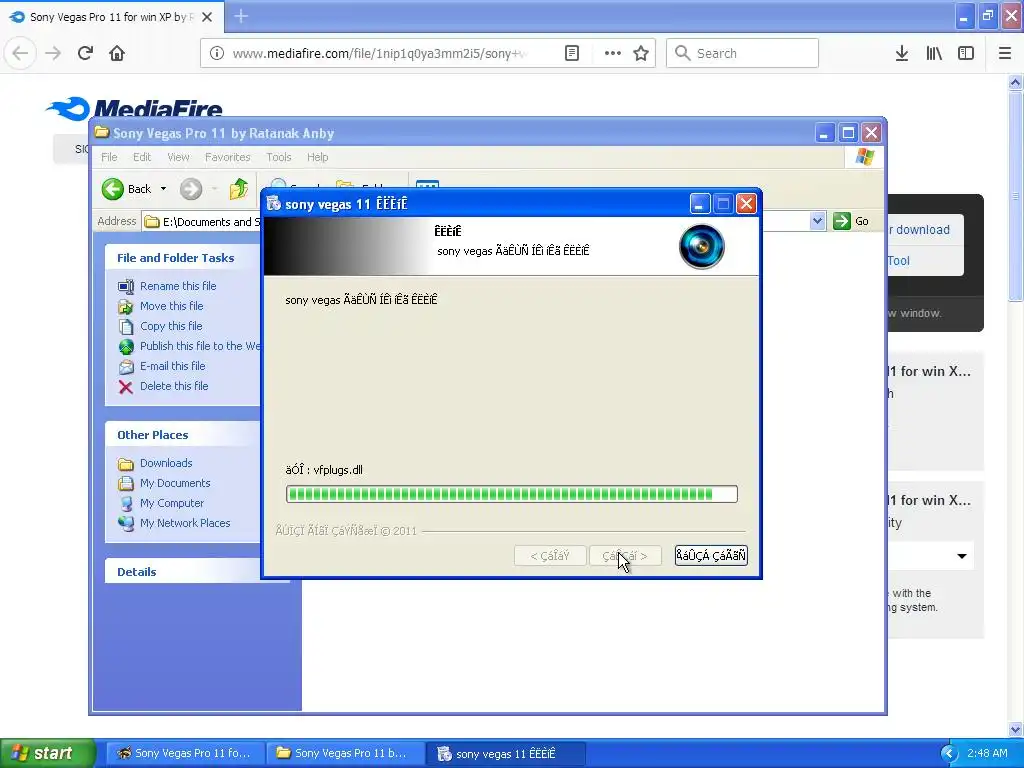
Task: Expand the Explorer address bar dropdown
Action: [x=817, y=221]
